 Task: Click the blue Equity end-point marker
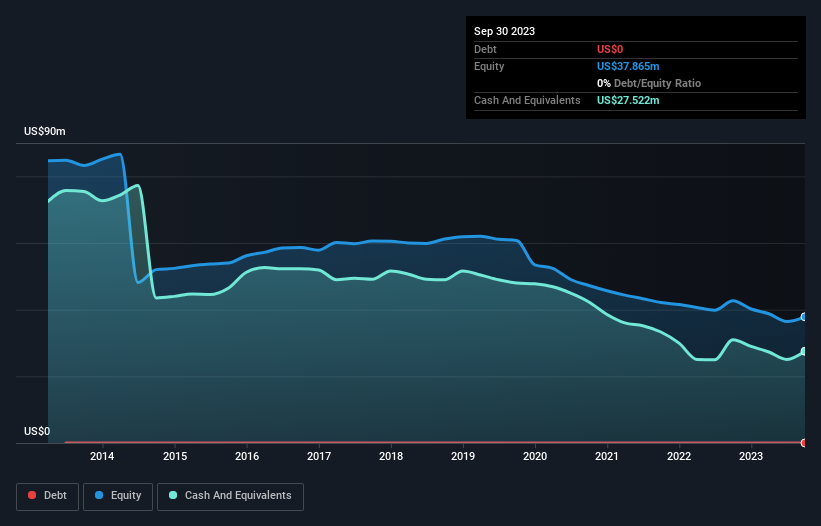[x=804, y=317]
